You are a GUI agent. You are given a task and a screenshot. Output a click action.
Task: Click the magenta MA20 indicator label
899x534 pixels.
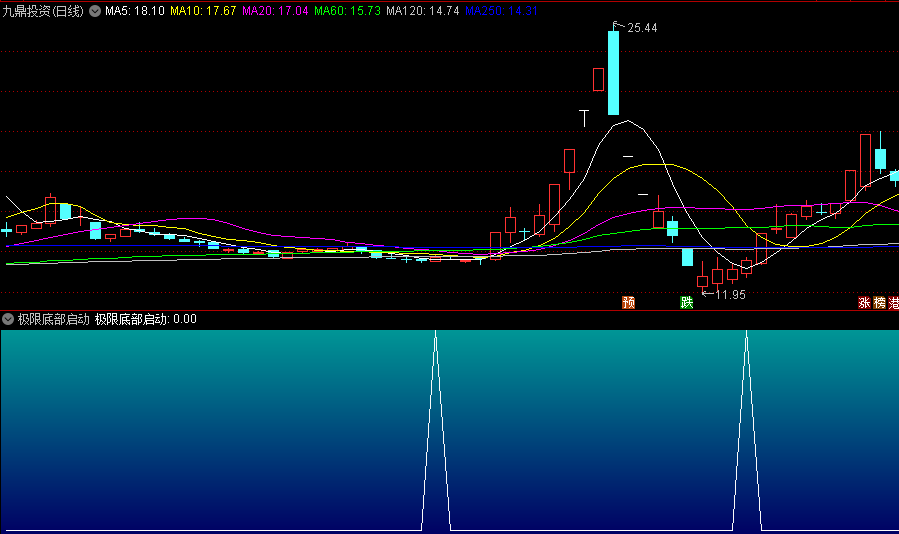tap(275, 11)
